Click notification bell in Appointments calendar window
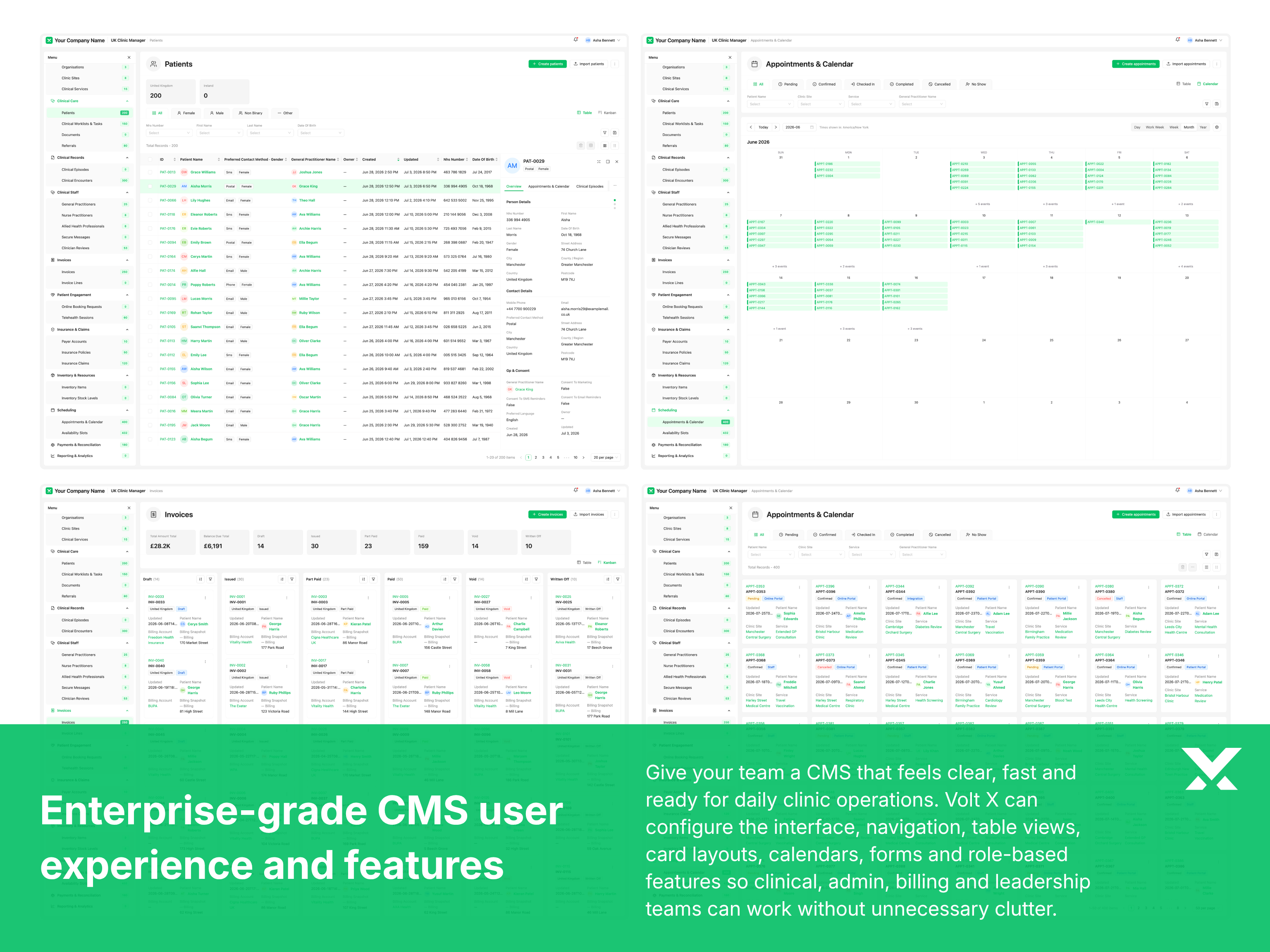The image size is (1270, 952). 1177,40
